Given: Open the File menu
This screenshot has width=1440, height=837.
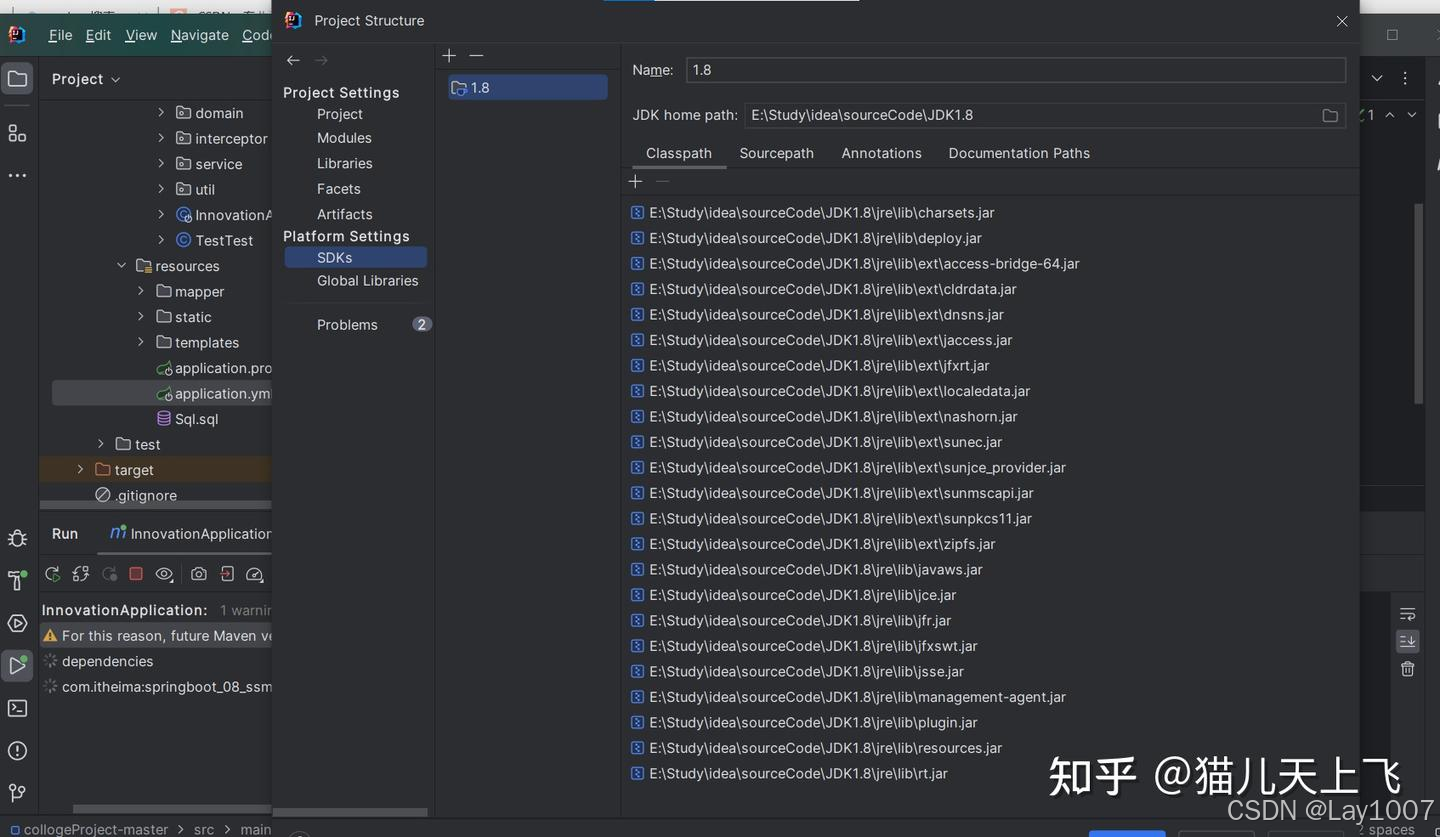Looking at the screenshot, I should 60,35.
